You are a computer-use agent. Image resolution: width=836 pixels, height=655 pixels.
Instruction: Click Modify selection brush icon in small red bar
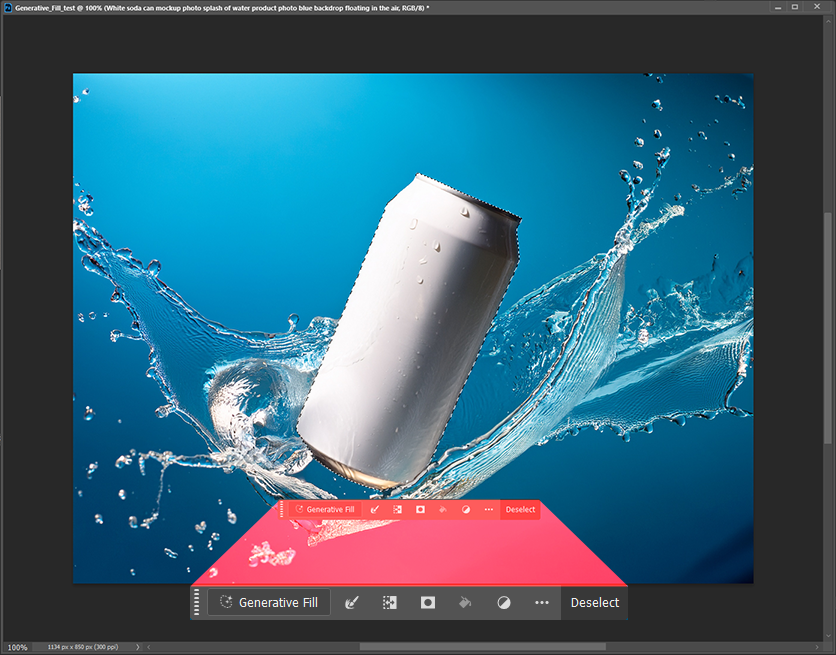(375, 510)
